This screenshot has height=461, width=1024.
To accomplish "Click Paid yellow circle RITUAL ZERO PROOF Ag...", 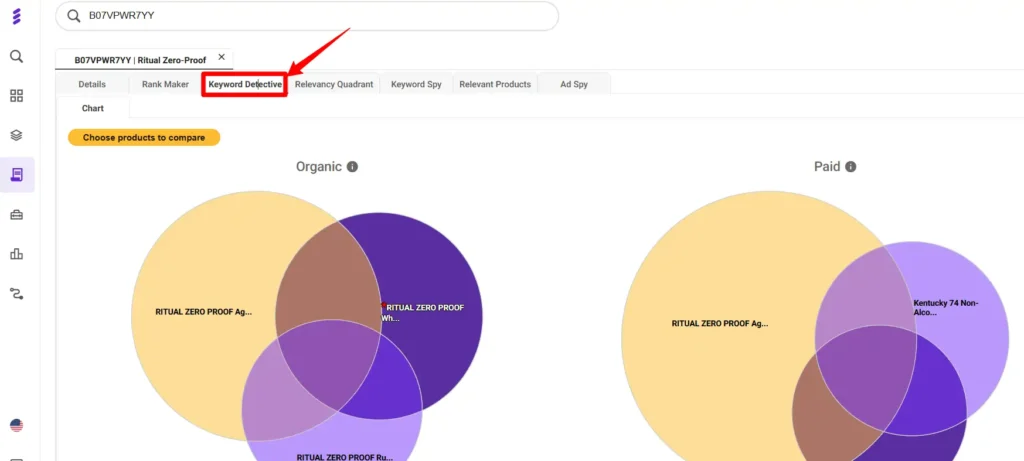I will click(x=718, y=323).
